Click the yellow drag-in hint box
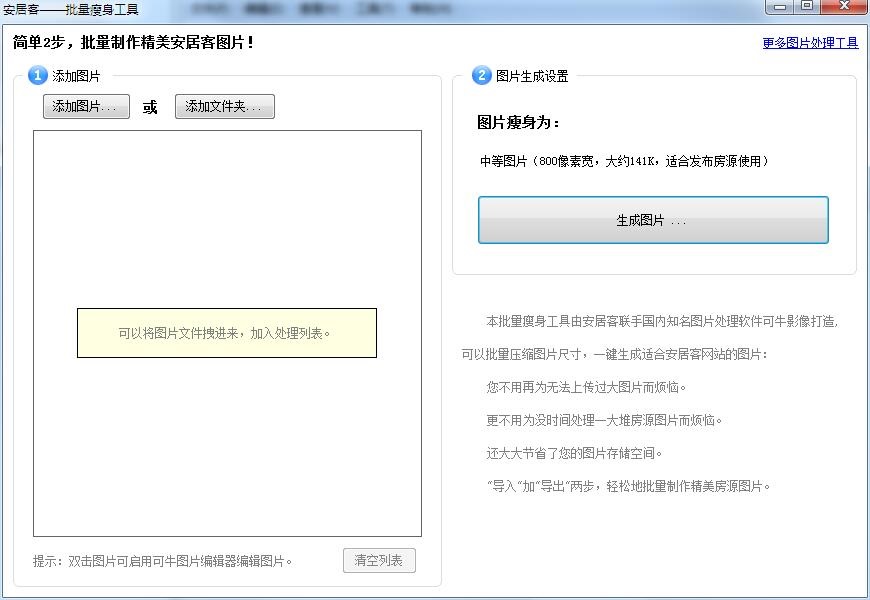This screenshot has width=870, height=600. tap(226, 333)
